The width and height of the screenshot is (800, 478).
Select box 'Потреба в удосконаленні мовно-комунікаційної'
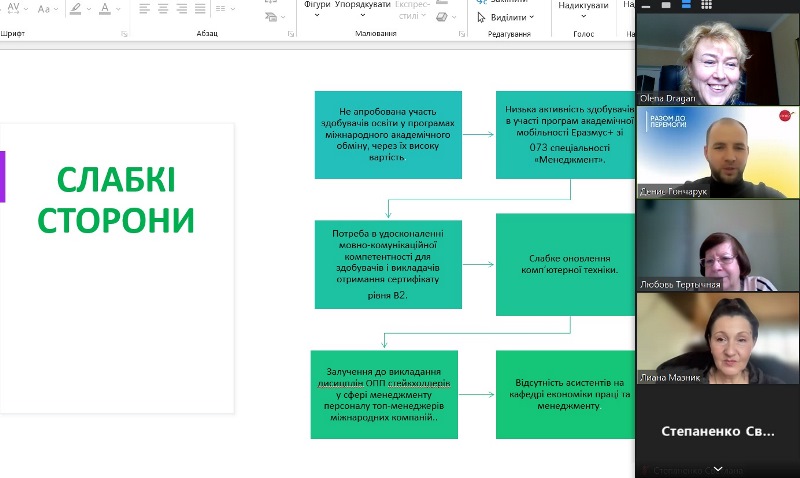point(388,264)
